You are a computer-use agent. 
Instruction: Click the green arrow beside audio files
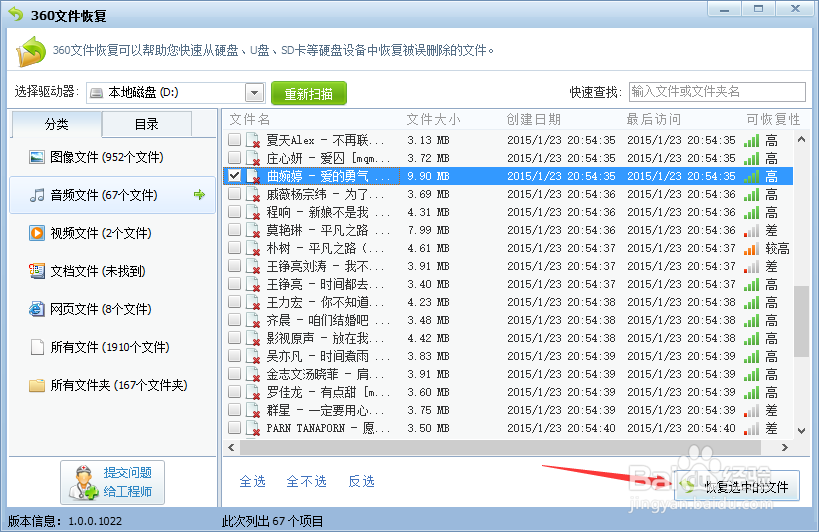(x=199, y=195)
